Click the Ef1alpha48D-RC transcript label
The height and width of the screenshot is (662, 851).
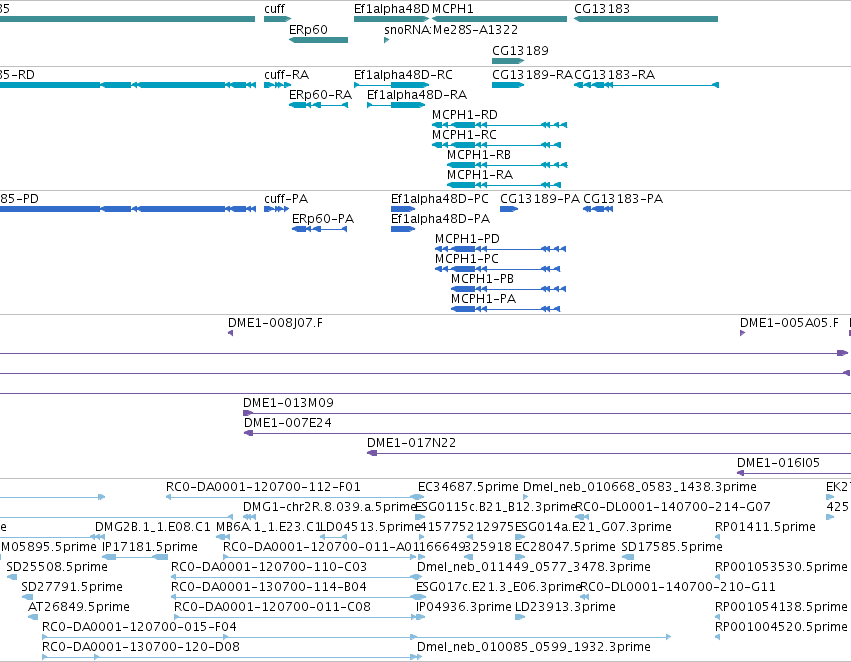(x=403, y=75)
